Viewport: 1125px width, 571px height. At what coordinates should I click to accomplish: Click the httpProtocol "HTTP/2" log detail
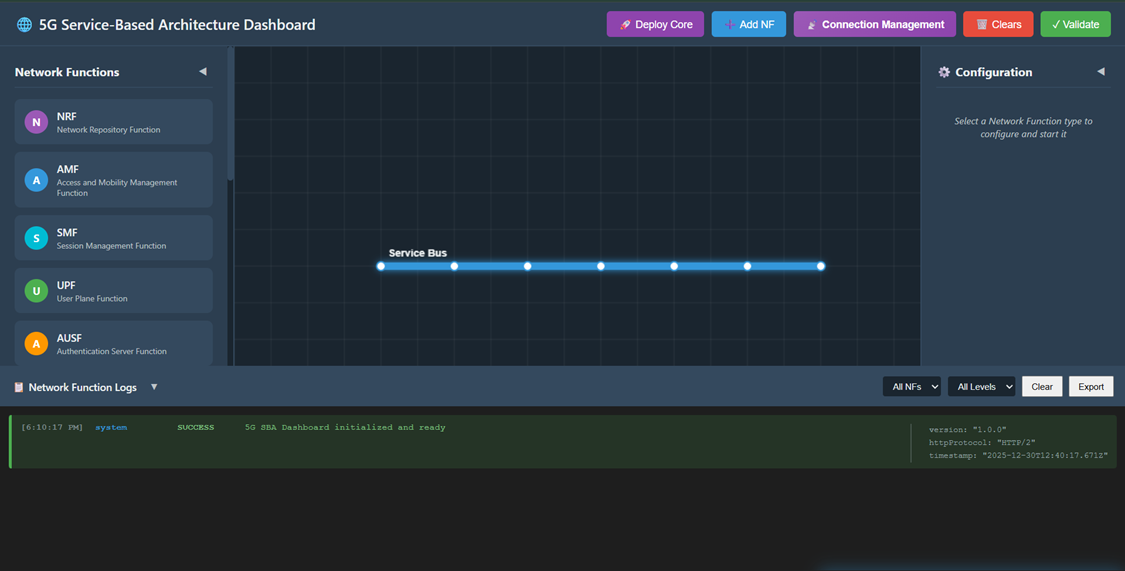(x=982, y=443)
